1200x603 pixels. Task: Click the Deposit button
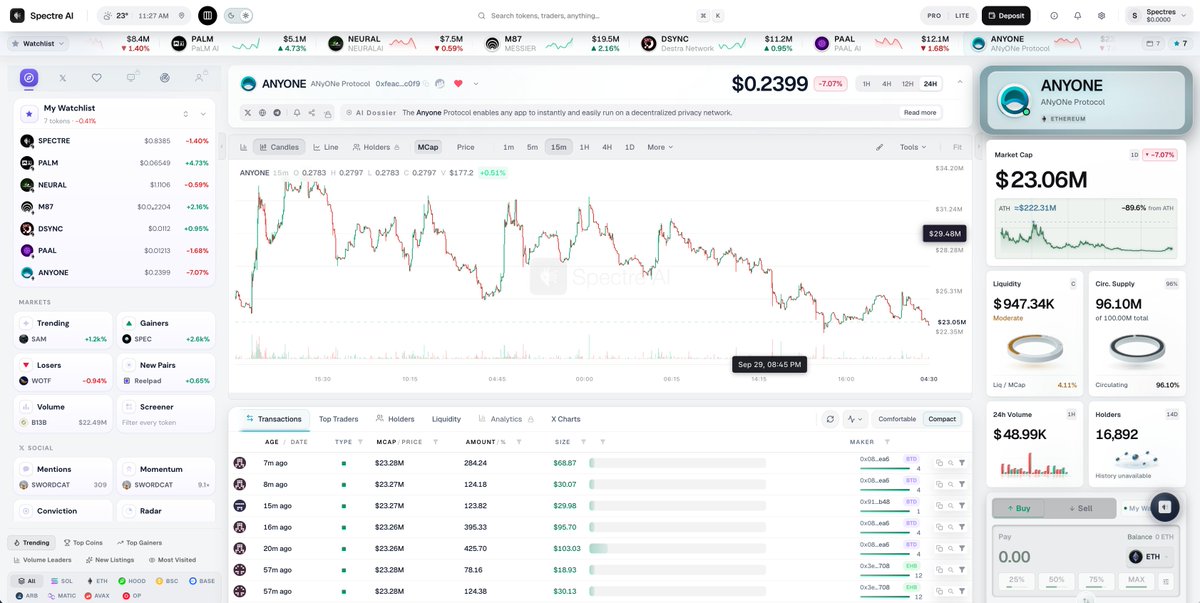tap(1006, 16)
